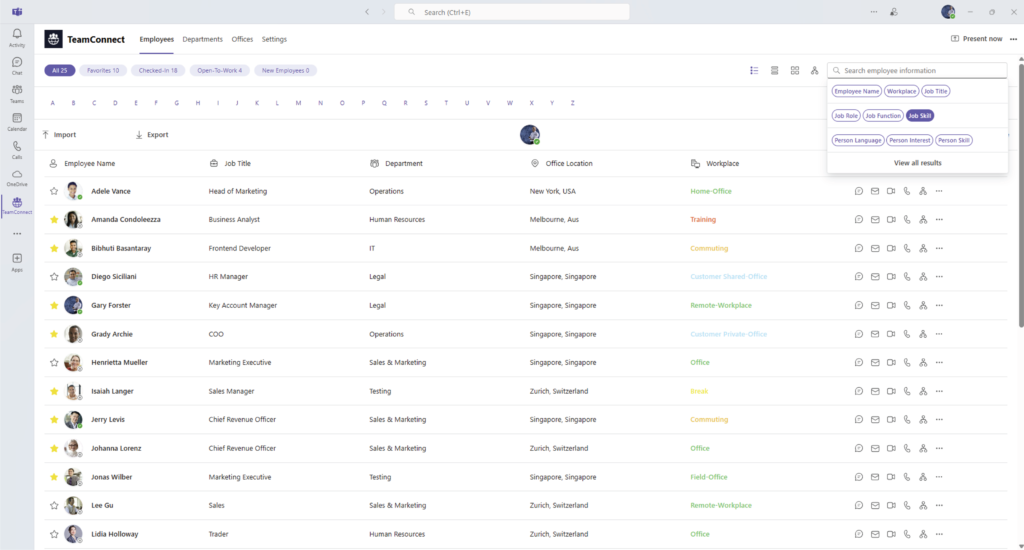This screenshot has height=550, width=1024.
Task: Sort by Workplace column header
Action: (722, 163)
